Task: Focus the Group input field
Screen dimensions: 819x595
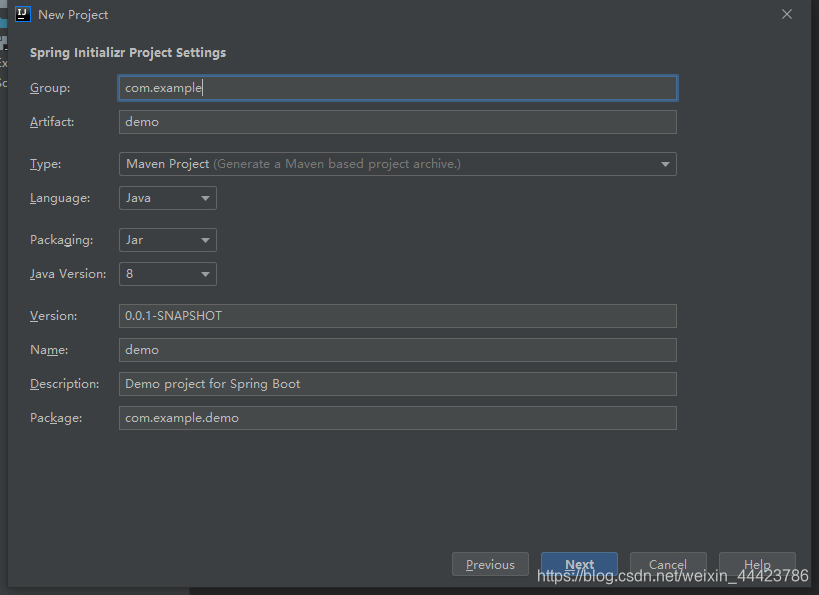Action: (397, 88)
